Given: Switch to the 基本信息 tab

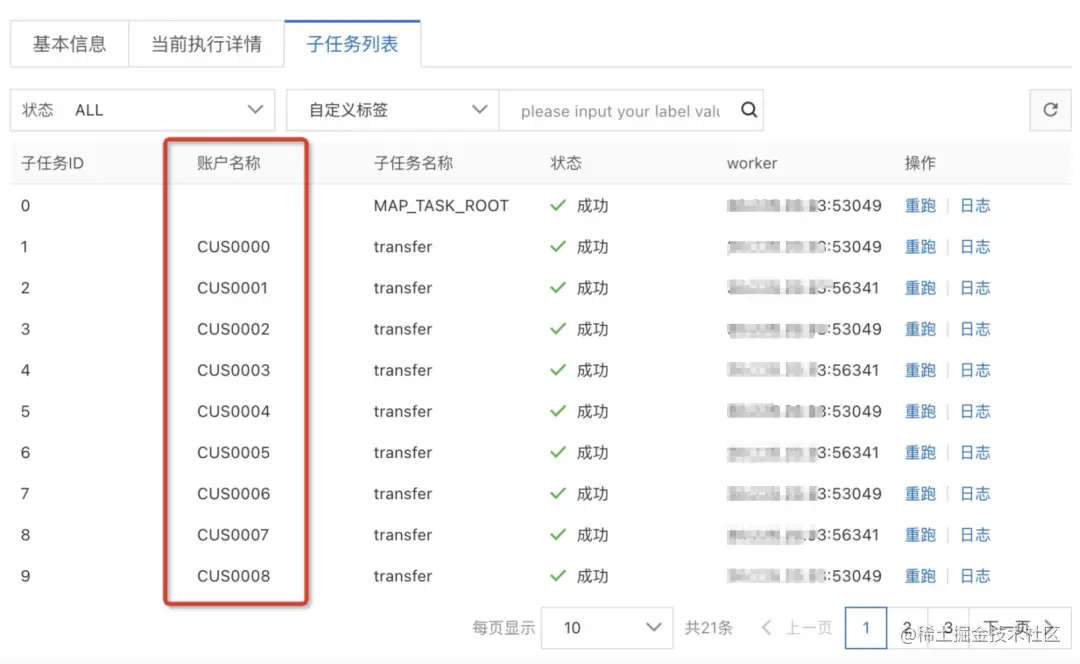Looking at the screenshot, I should [70, 44].
